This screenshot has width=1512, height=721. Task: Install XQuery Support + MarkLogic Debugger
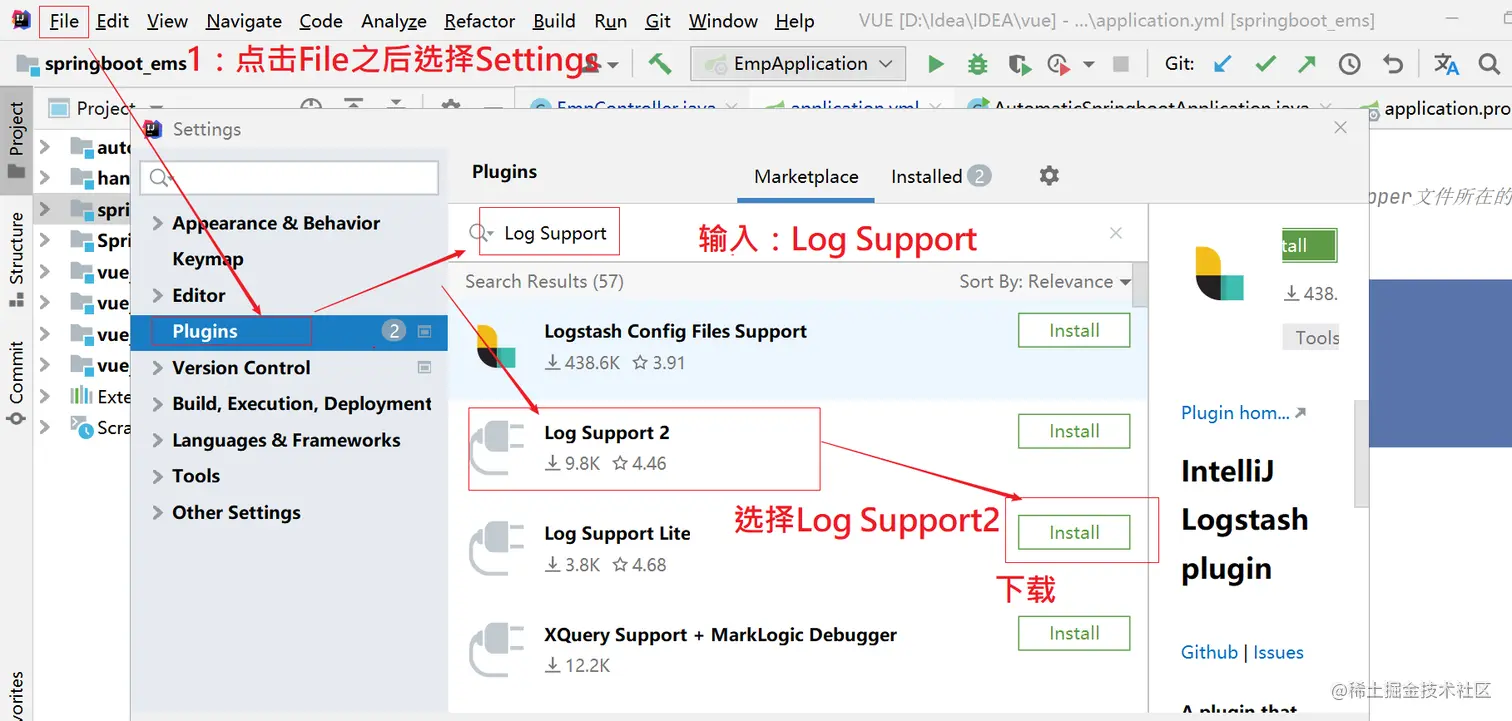1074,634
